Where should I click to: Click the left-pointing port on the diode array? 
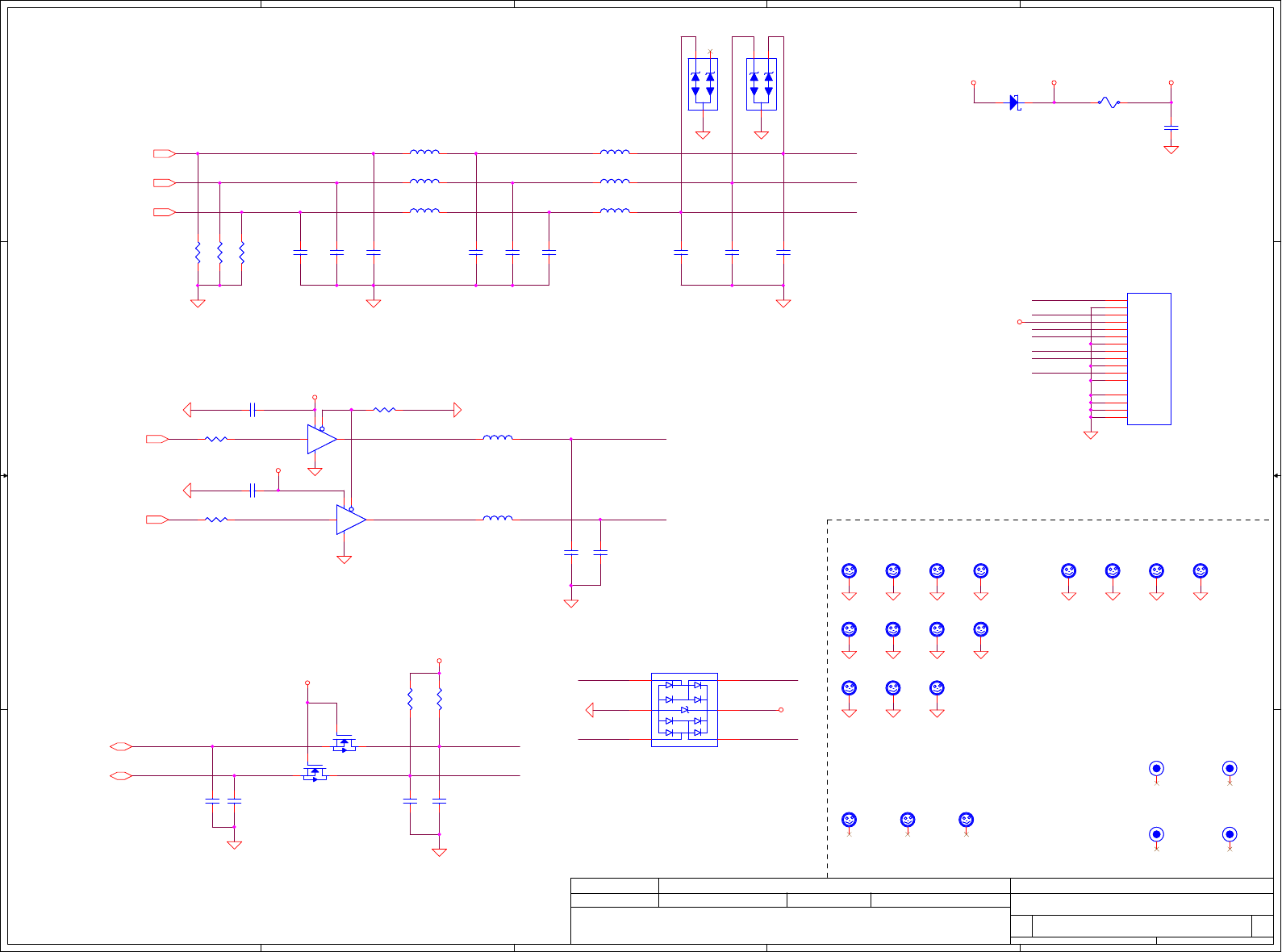[590, 710]
